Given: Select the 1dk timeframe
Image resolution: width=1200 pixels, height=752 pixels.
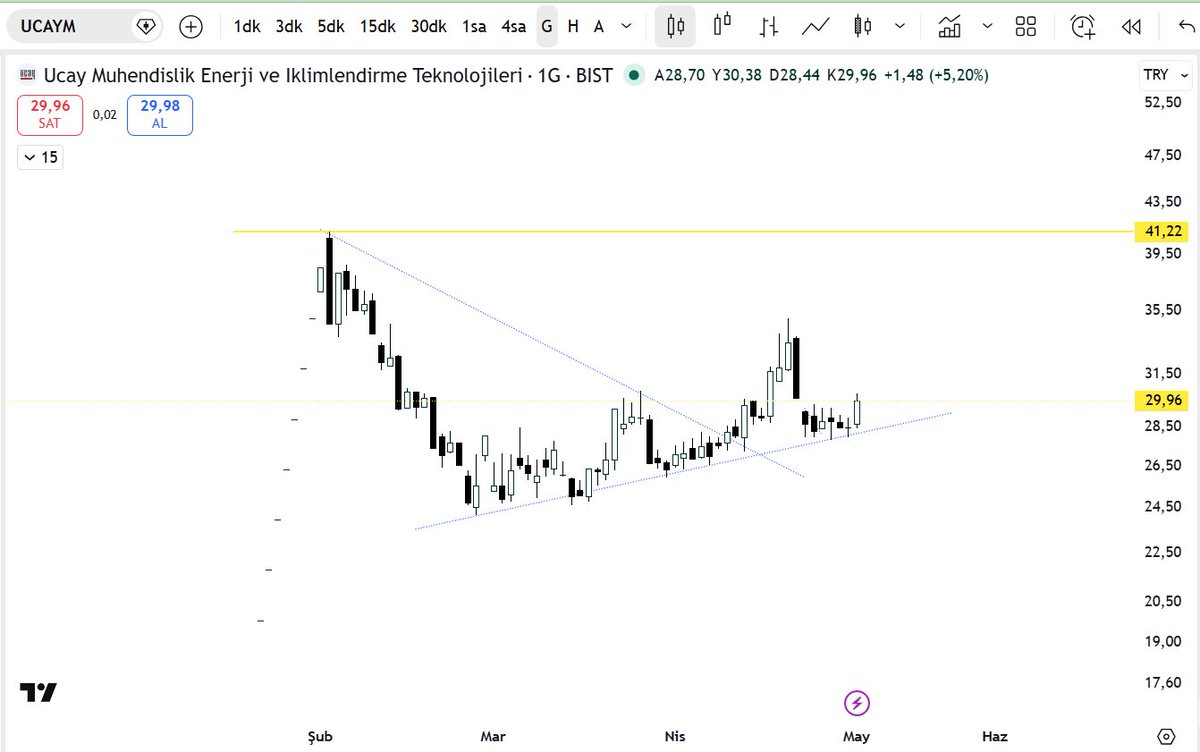Looking at the screenshot, I should pyautogui.click(x=247, y=27).
